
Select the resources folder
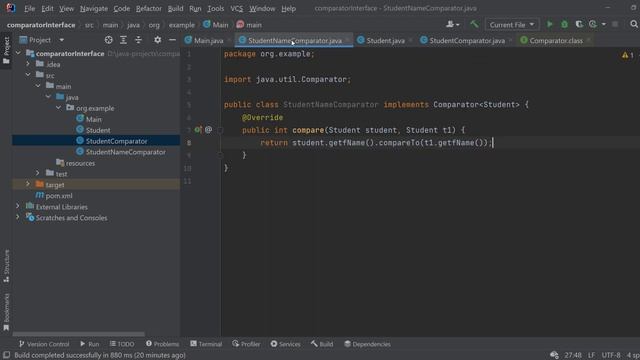pos(80,163)
